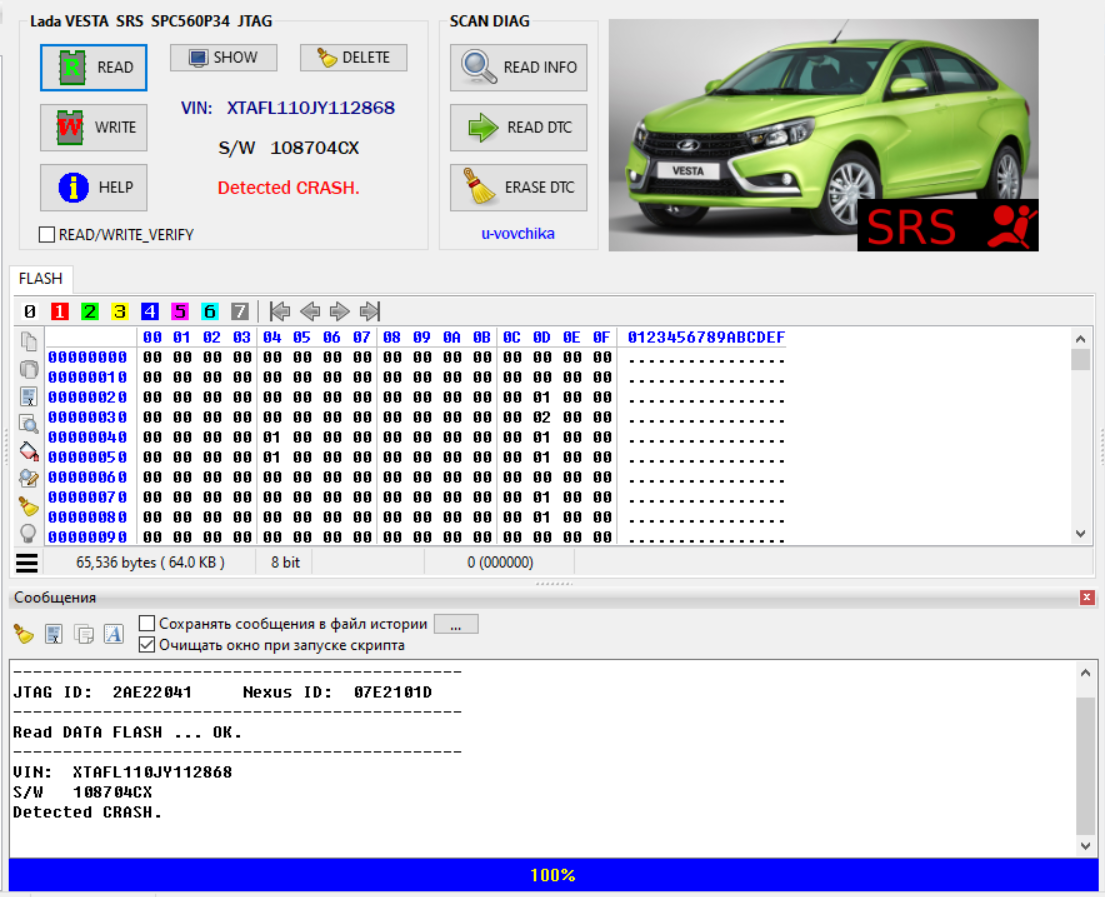Click the copy icon in hex editor sidebar

(x=28, y=341)
